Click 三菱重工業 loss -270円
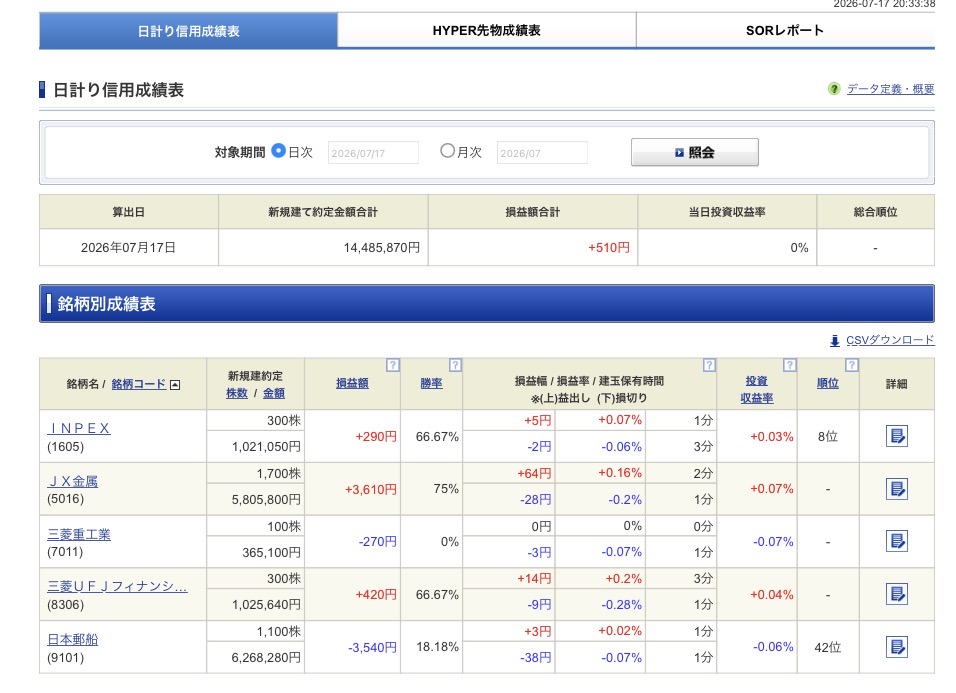956x693 pixels. 377,542
